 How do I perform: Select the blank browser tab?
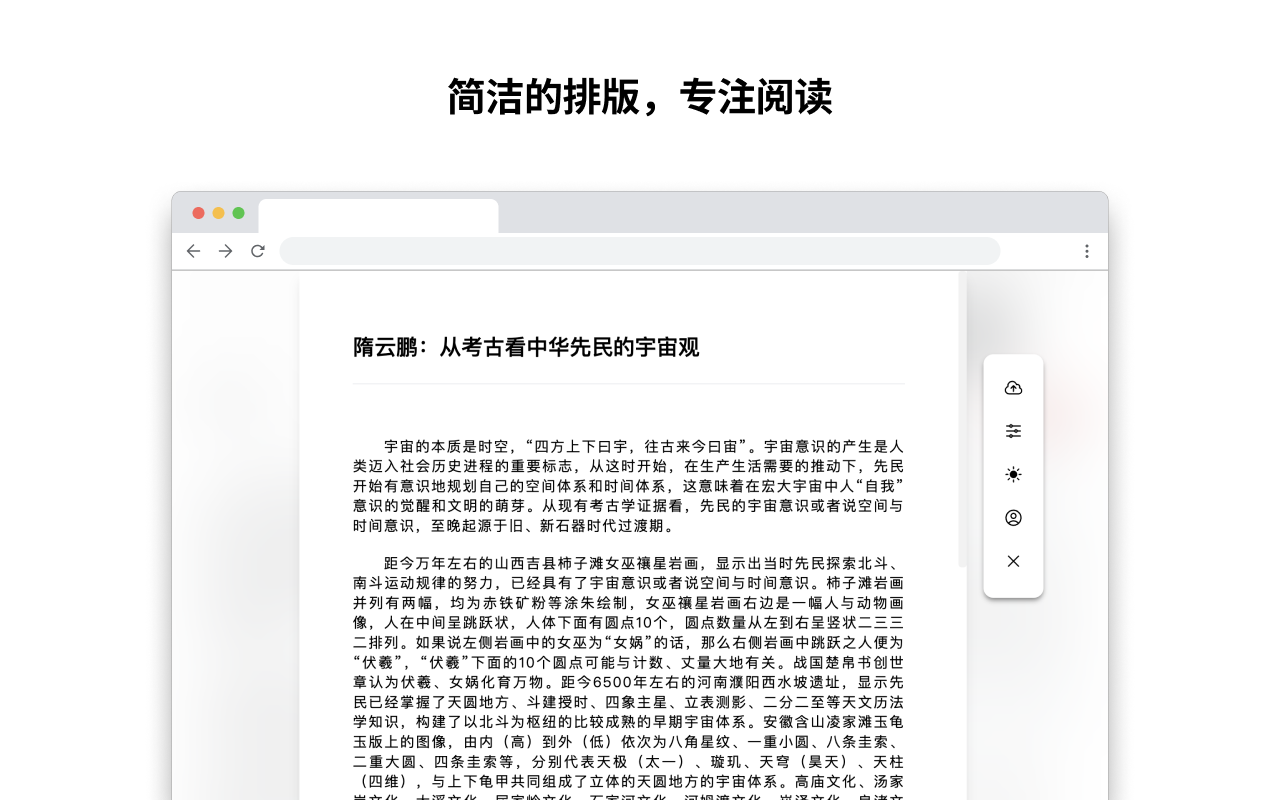tap(378, 216)
